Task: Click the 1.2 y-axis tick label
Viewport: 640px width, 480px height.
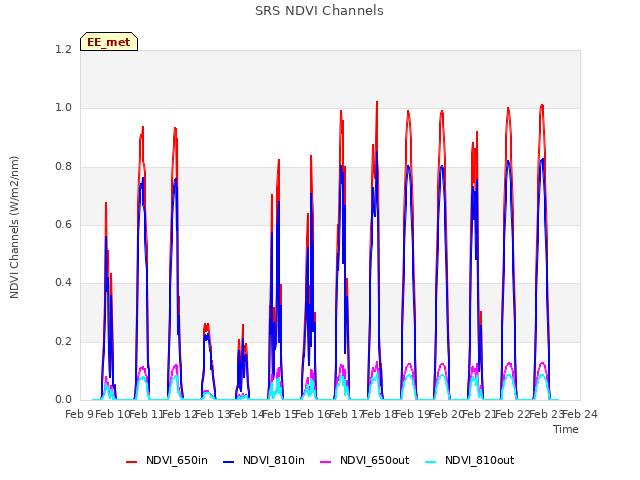Action: pyautogui.click(x=63, y=49)
